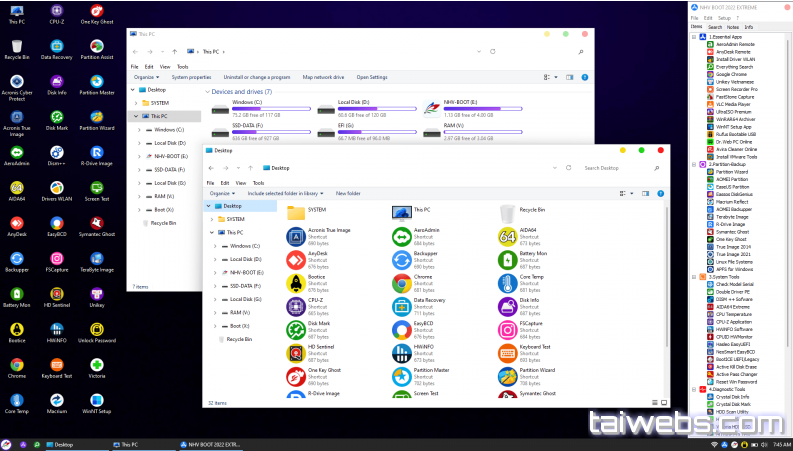Click the Search Desktop input field
Image resolution: width=793 pixels, height=451 pixels.
point(616,168)
